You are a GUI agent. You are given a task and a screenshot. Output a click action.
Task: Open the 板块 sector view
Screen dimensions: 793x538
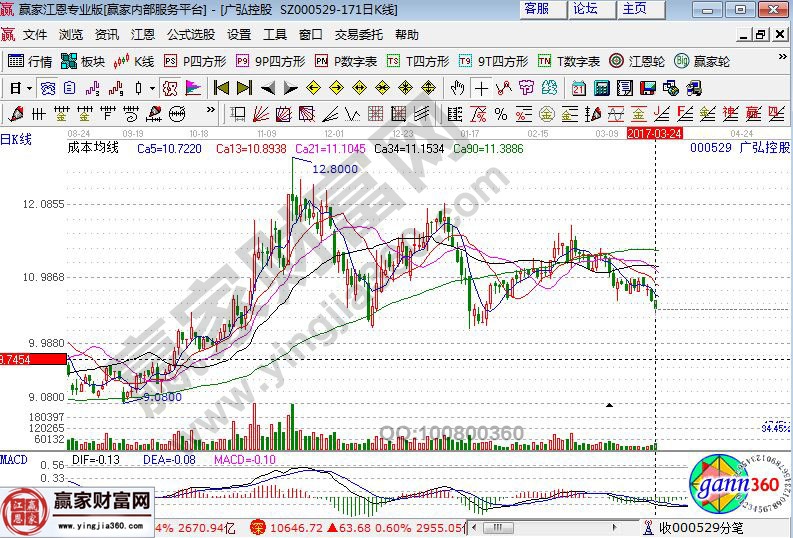click(x=84, y=61)
